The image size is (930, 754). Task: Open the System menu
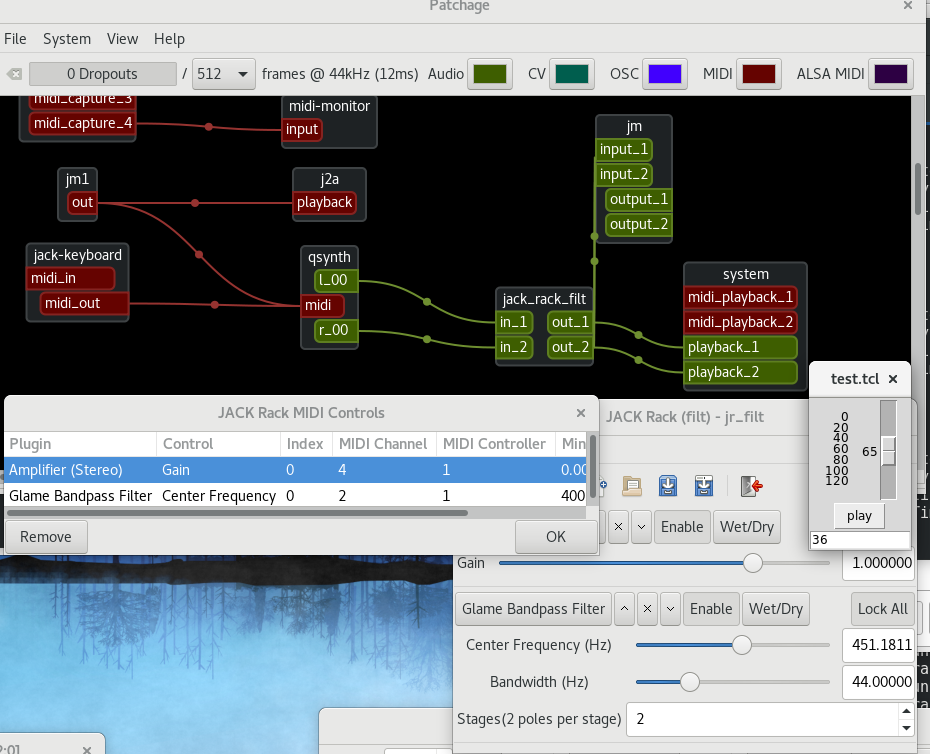pos(67,39)
